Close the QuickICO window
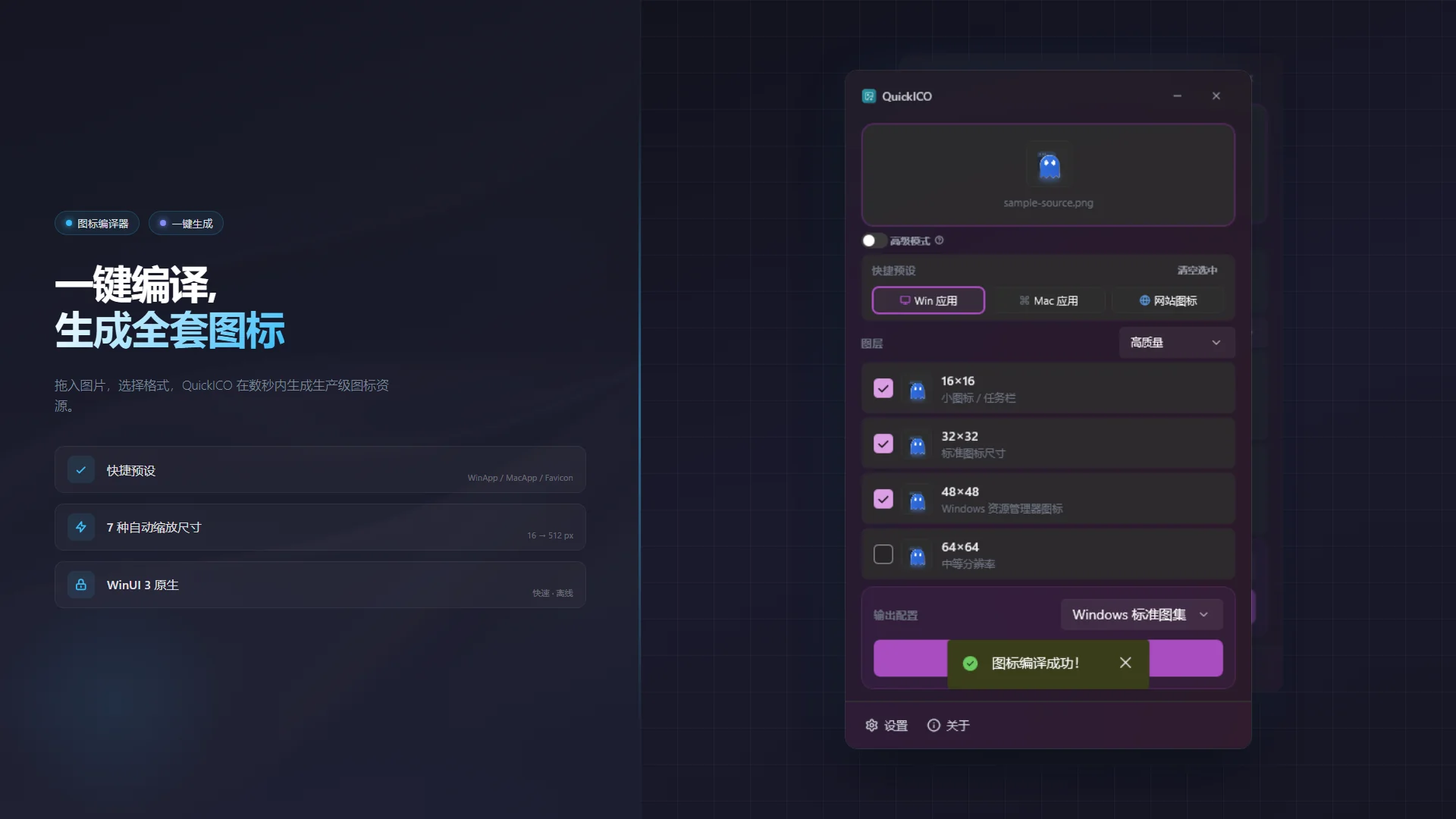 (1216, 96)
